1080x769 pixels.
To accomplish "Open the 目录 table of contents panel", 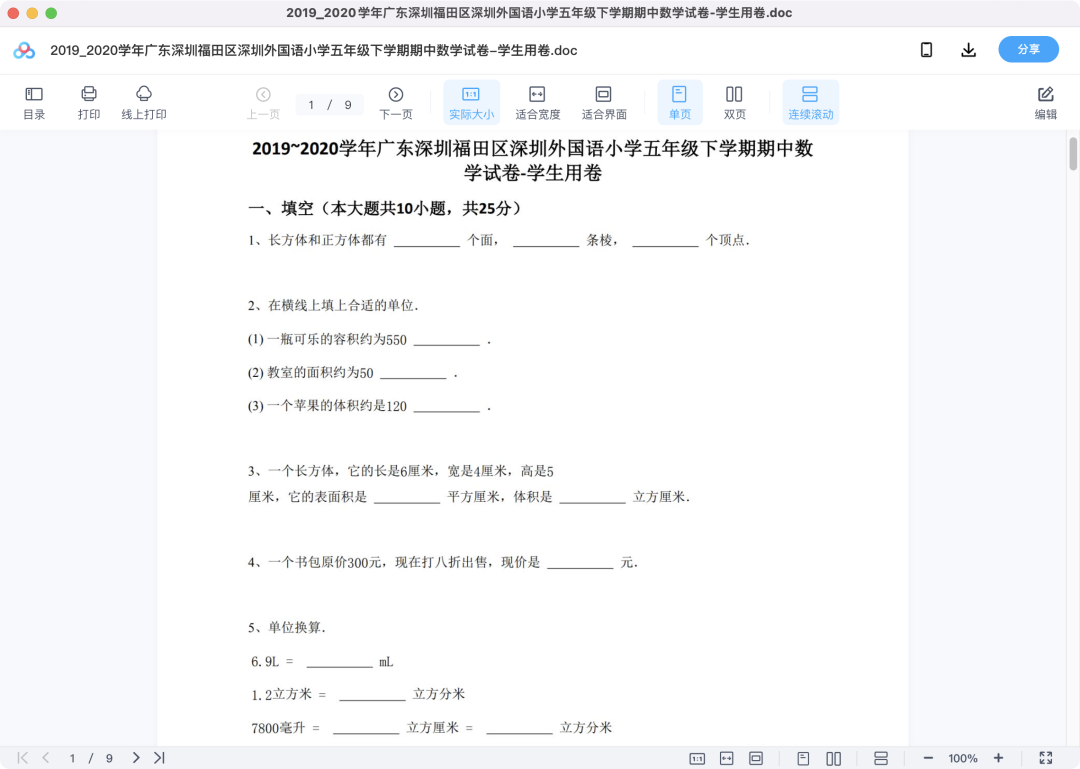I will [x=34, y=103].
